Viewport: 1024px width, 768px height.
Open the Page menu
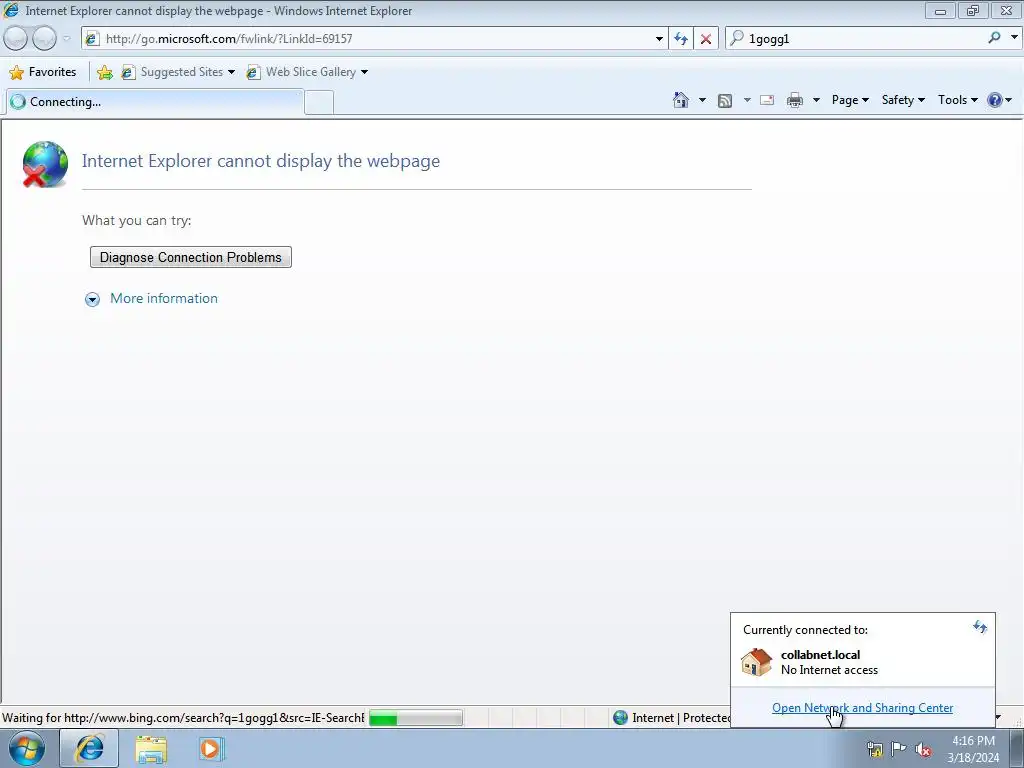coord(850,100)
